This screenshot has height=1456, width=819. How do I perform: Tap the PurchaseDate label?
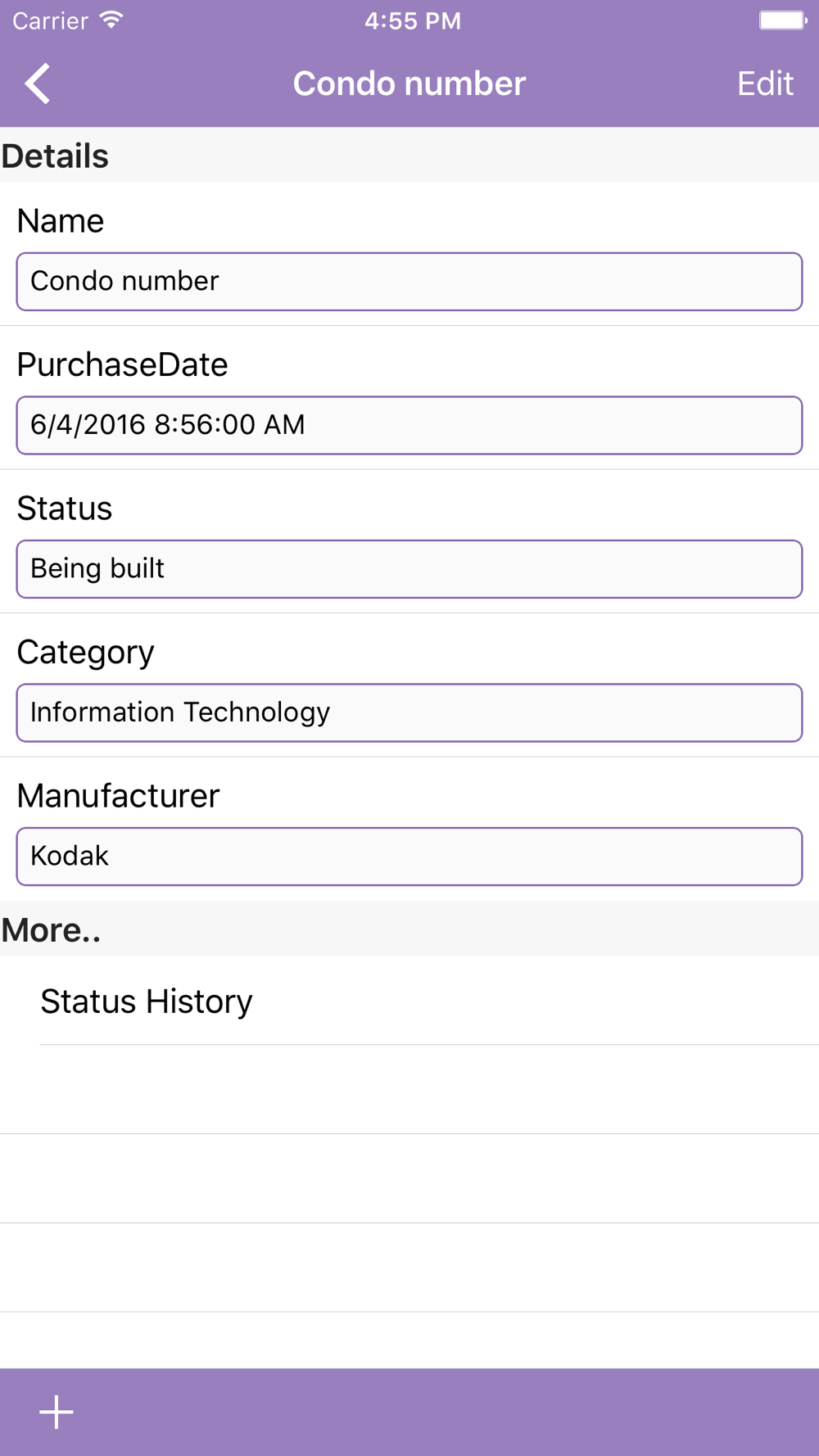[123, 364]
